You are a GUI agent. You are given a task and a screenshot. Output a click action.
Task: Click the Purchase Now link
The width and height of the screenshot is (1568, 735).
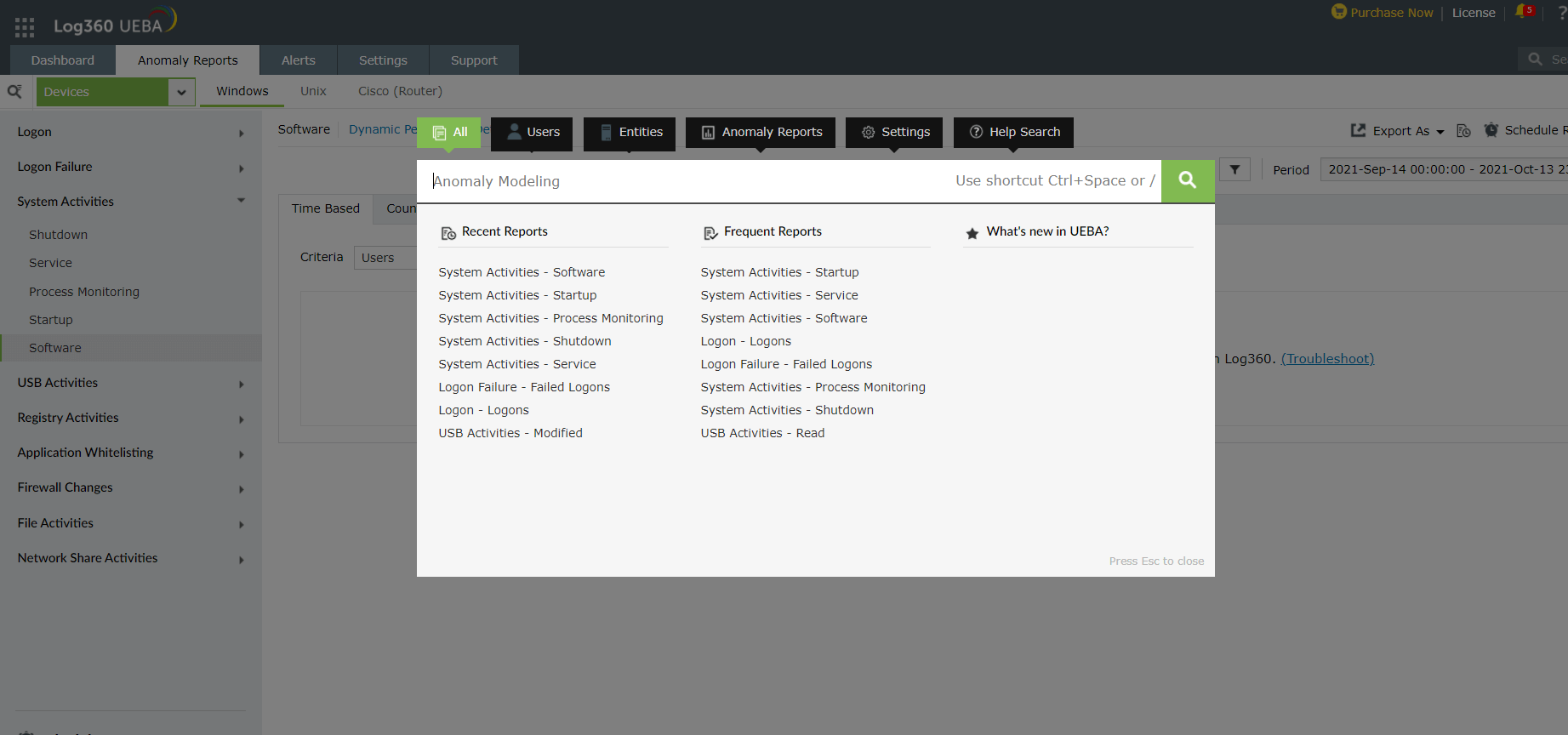tap(1391, 13)
